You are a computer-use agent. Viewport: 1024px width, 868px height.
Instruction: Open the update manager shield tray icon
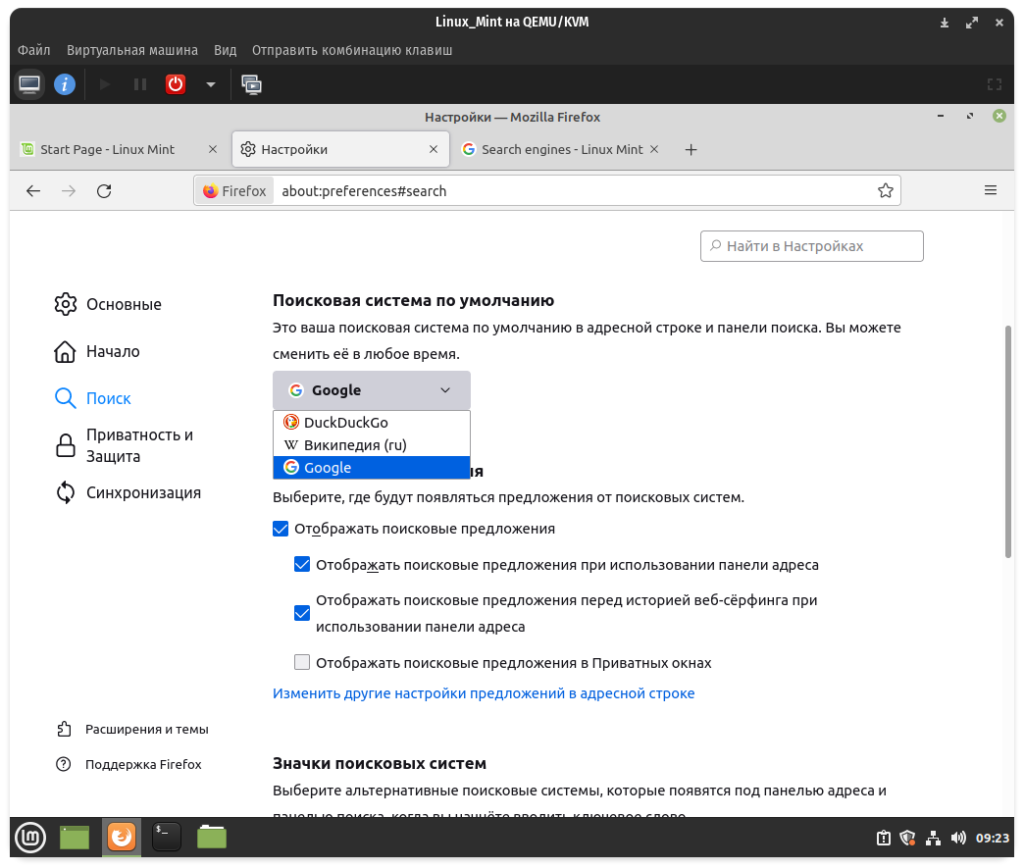907,838
